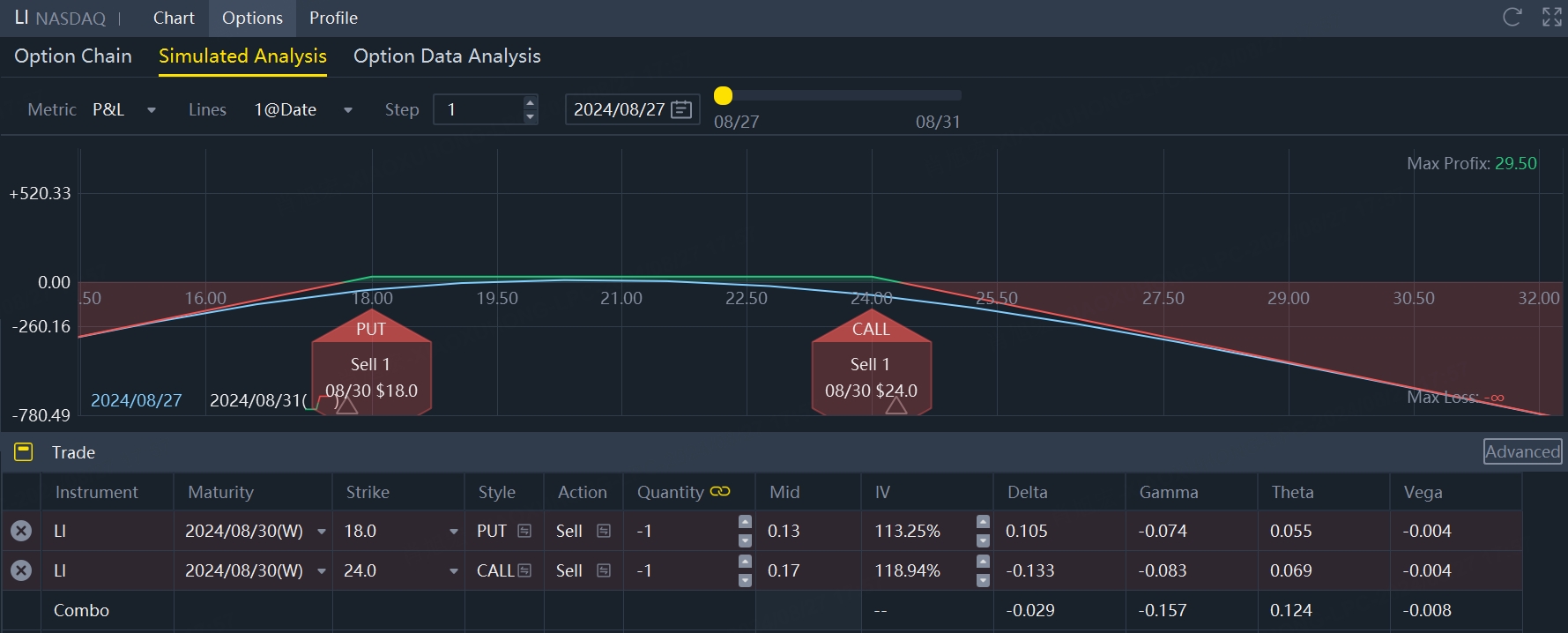
Task: Open the calendar icon in date field
Action: [x=681, y=109]
